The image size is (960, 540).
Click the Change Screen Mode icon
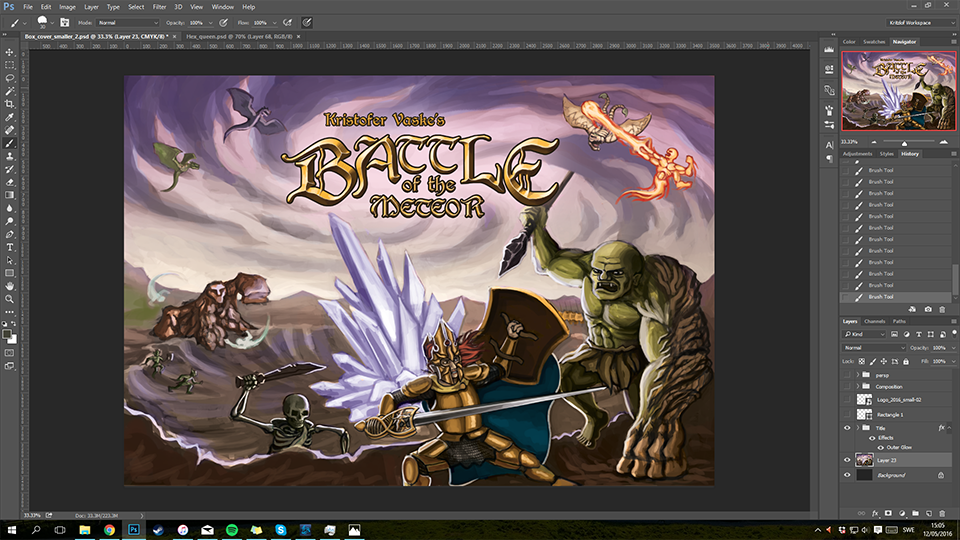(9, 366)
